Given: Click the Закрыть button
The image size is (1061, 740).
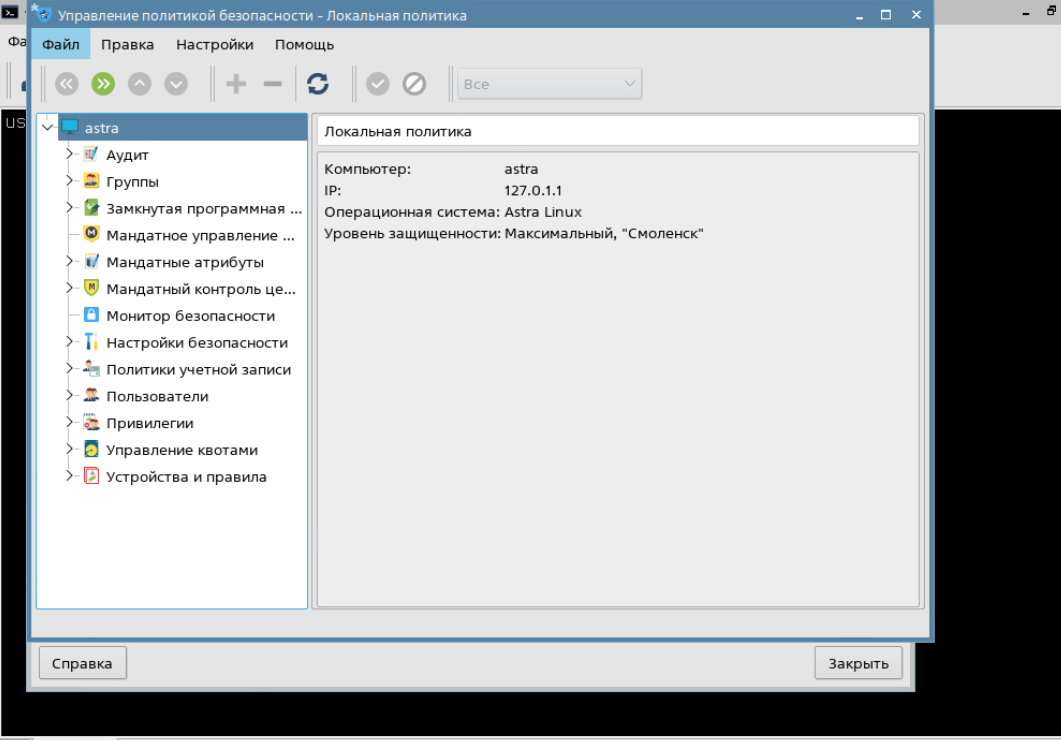Looking at the screenshot, I should (x=859, y=663).
